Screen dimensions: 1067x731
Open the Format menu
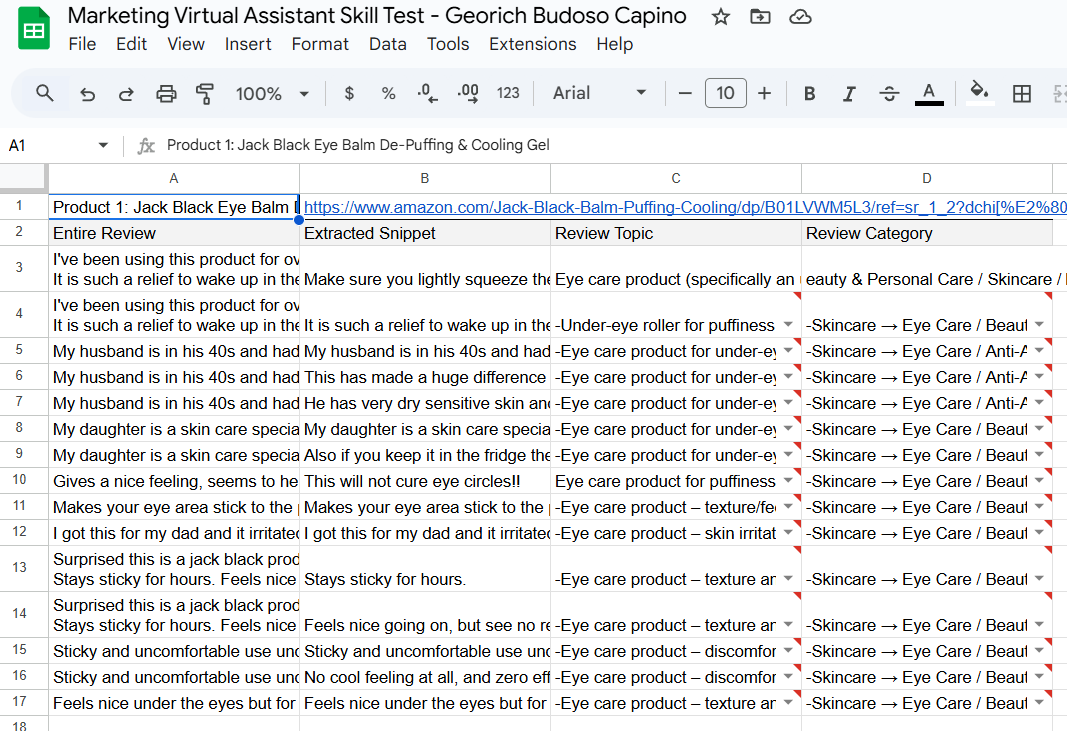click(320, 44)
